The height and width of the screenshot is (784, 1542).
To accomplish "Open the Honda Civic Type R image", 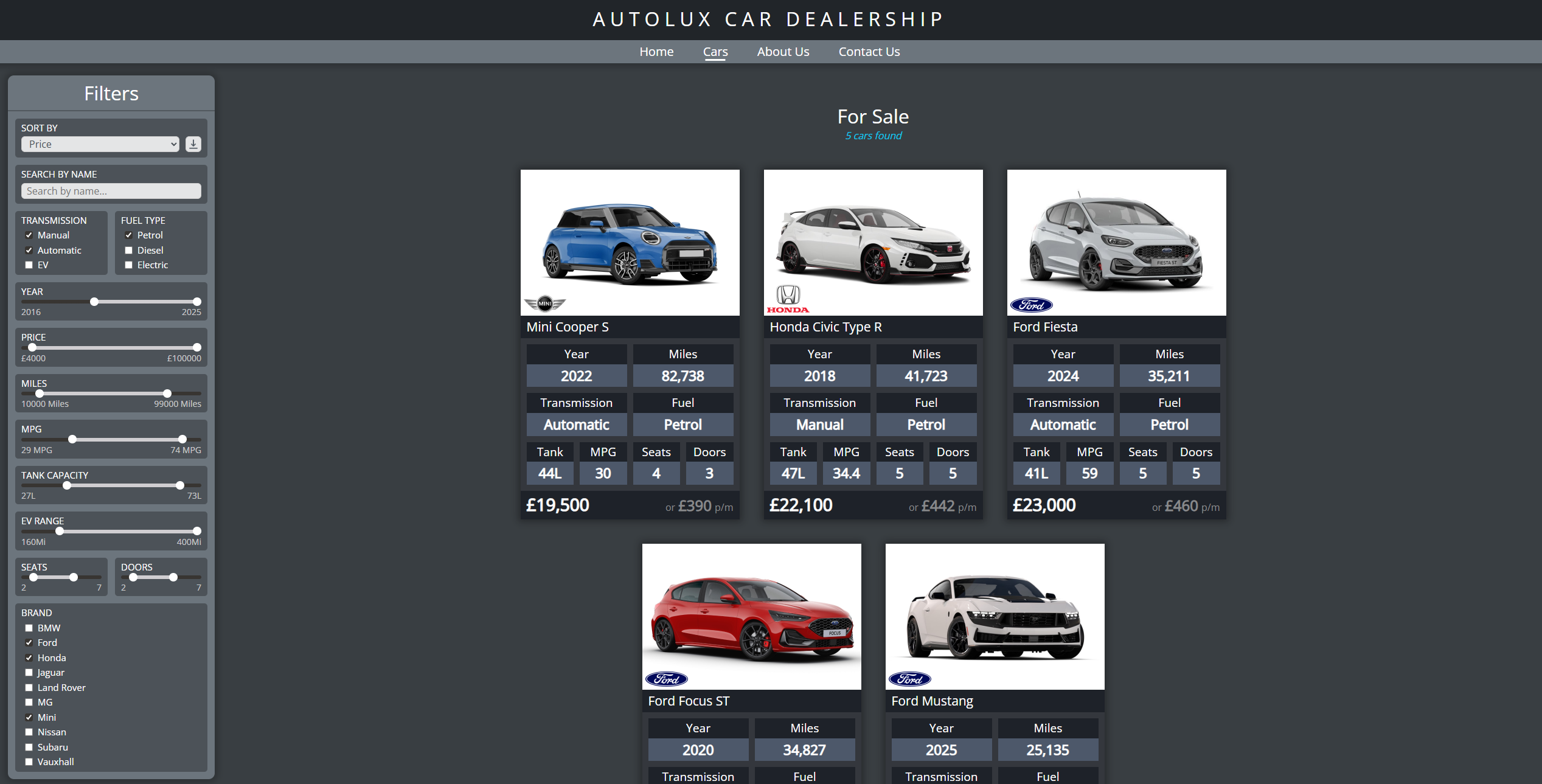I will (873, 243).
